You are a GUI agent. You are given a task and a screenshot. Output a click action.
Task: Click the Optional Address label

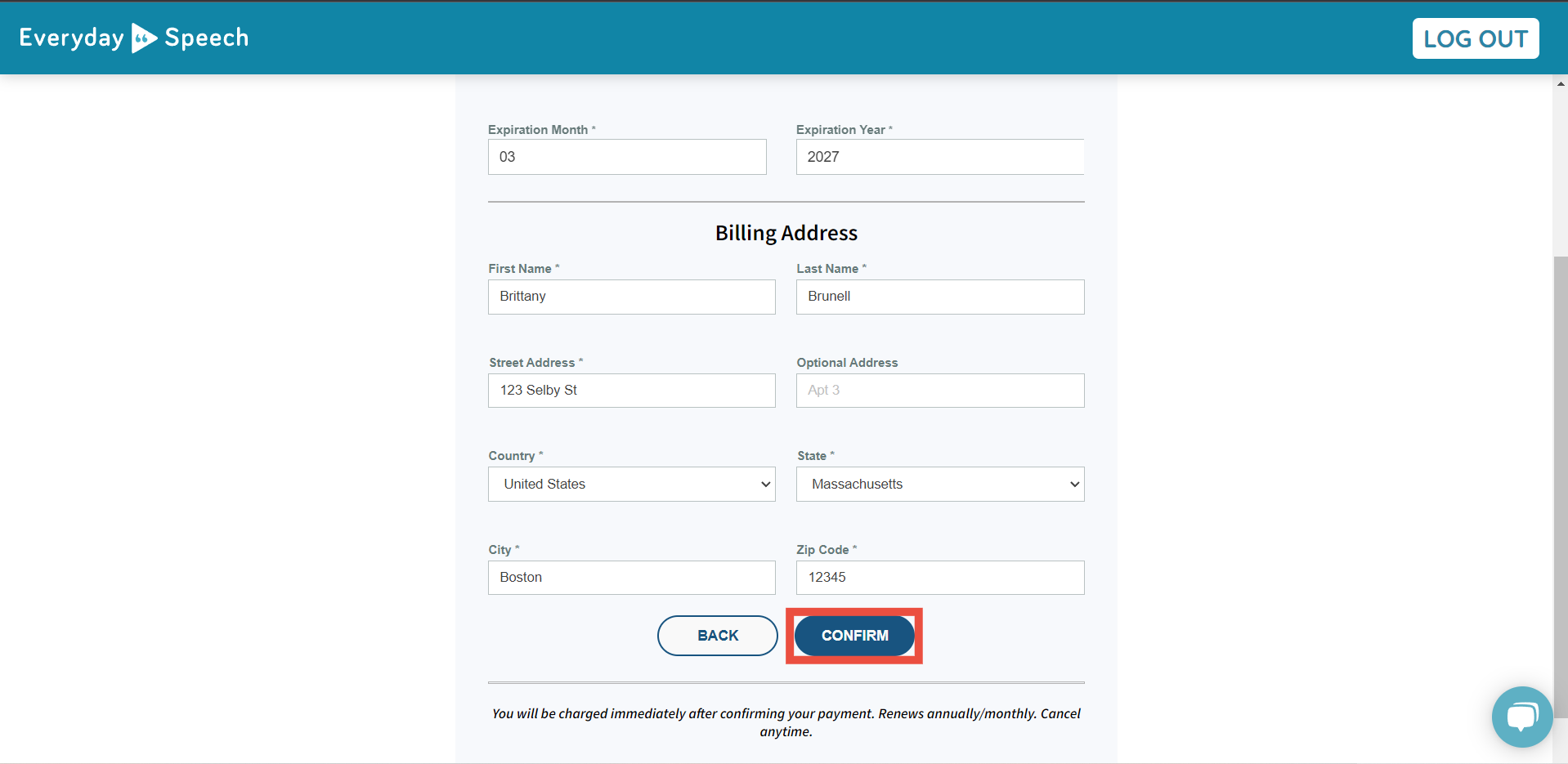click(847, 363)
